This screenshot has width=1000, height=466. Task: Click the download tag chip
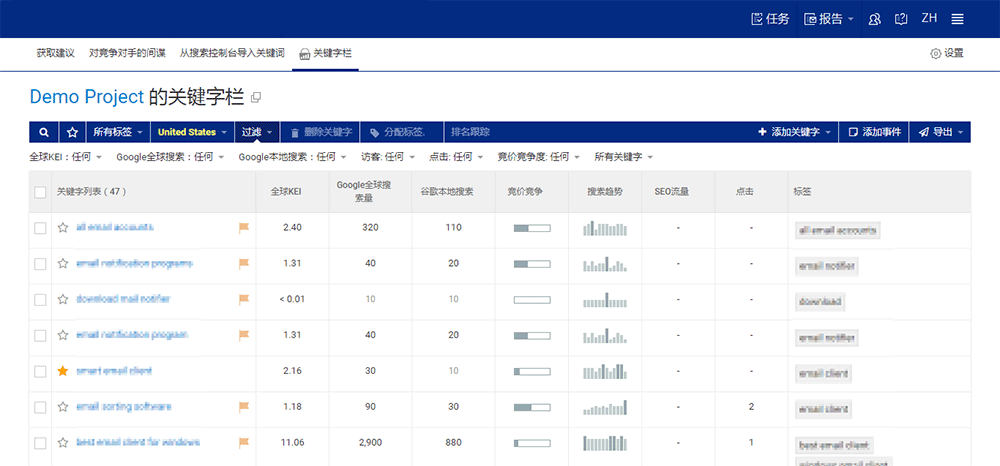pyautogui.click(x=820, y=302)
